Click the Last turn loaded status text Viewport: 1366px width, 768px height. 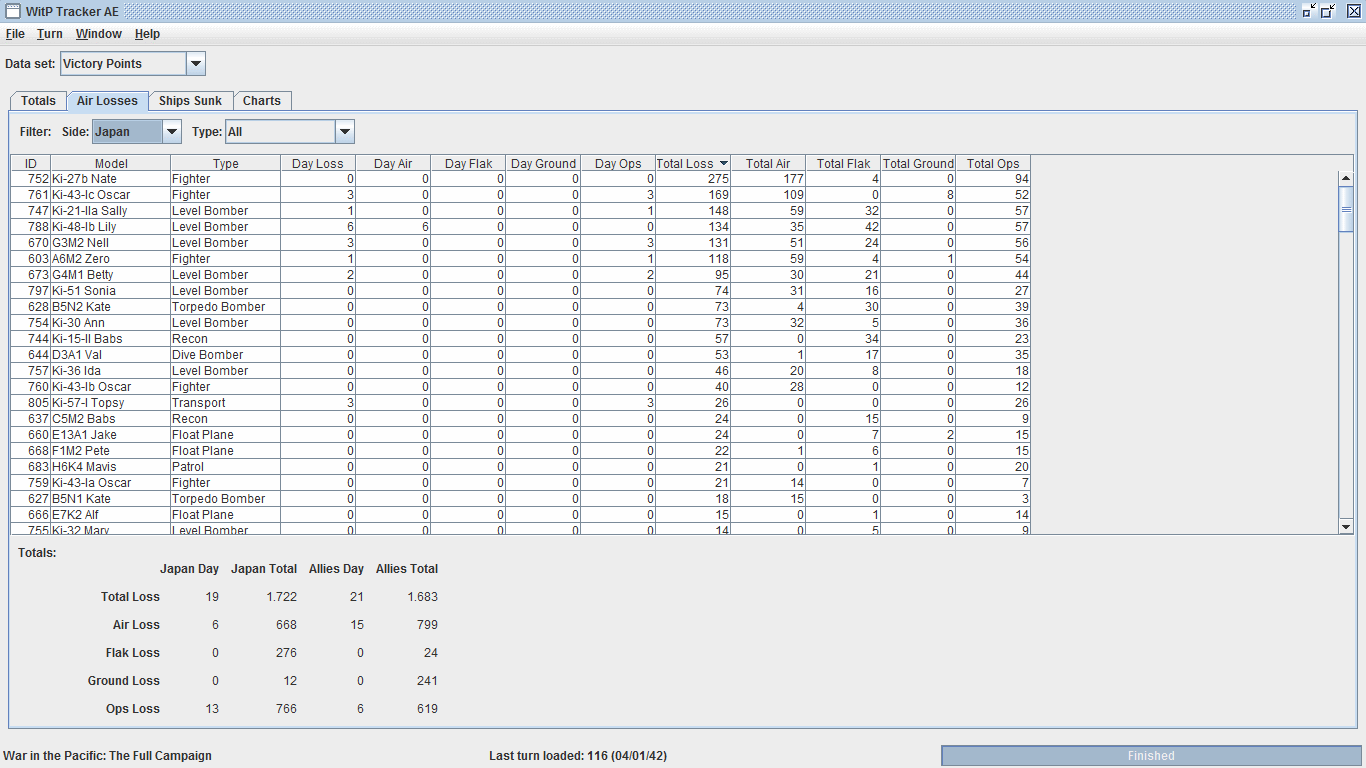[x=578, y=756]
